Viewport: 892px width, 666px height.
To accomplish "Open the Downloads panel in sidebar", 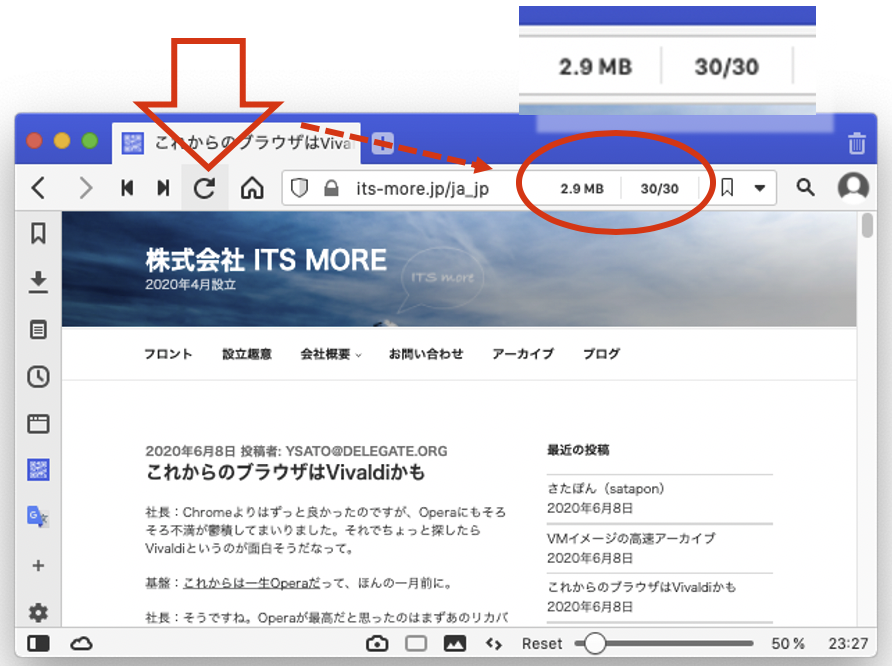I will pyautogui.click(x=38, y=281).
